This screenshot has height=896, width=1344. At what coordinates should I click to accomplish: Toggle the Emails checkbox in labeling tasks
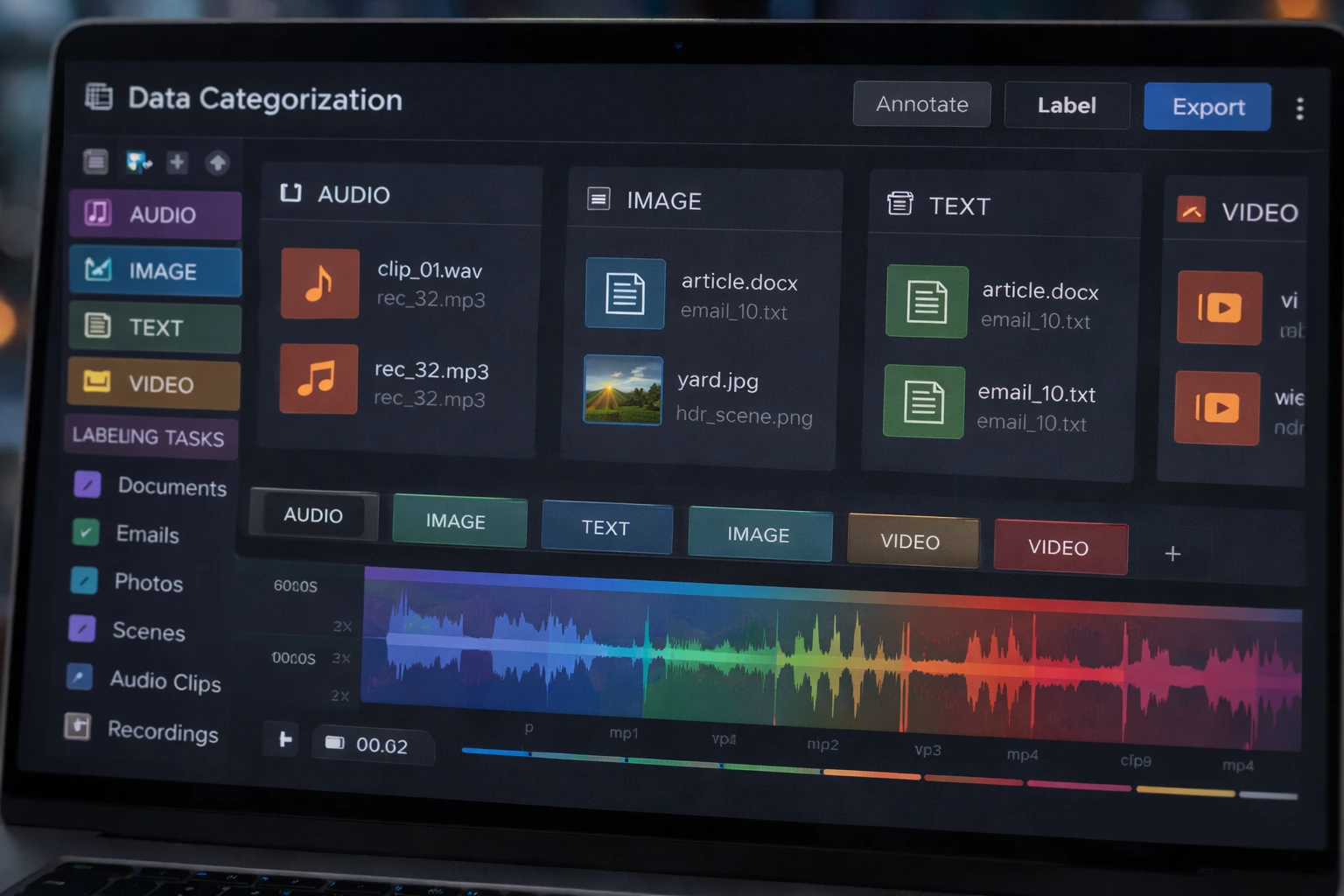86,532
